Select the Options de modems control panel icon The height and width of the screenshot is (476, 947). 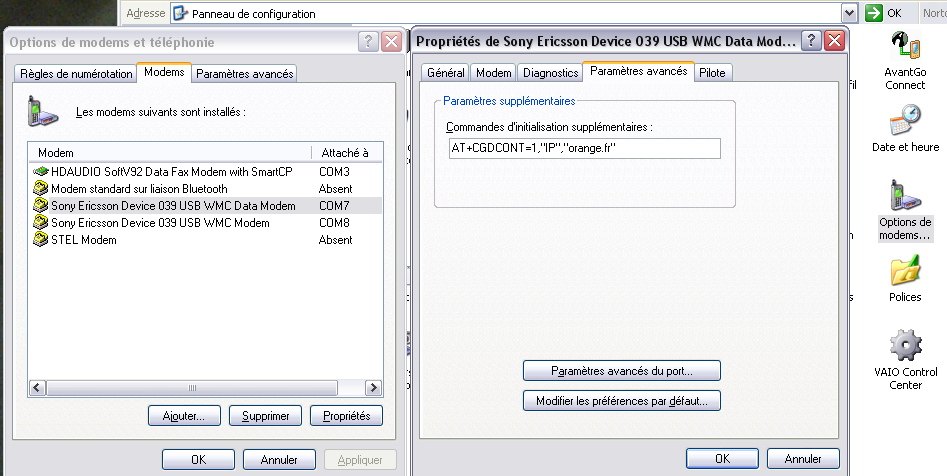pos(905,196)
